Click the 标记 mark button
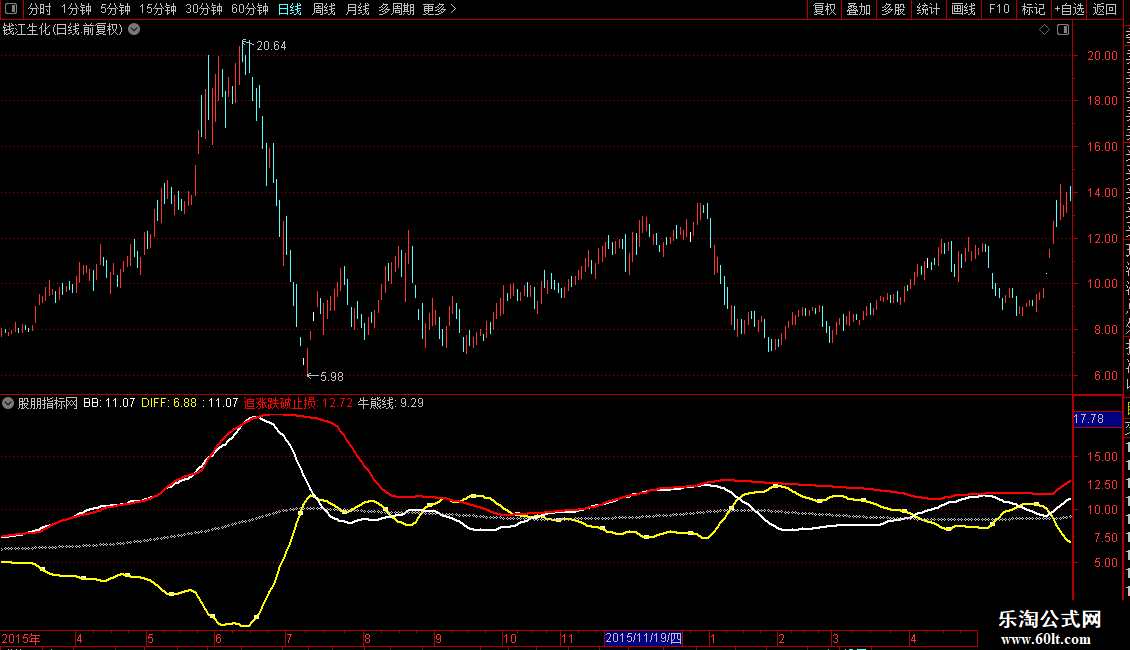Viewport: 1130px width, 650px height. click(1033, 9)
